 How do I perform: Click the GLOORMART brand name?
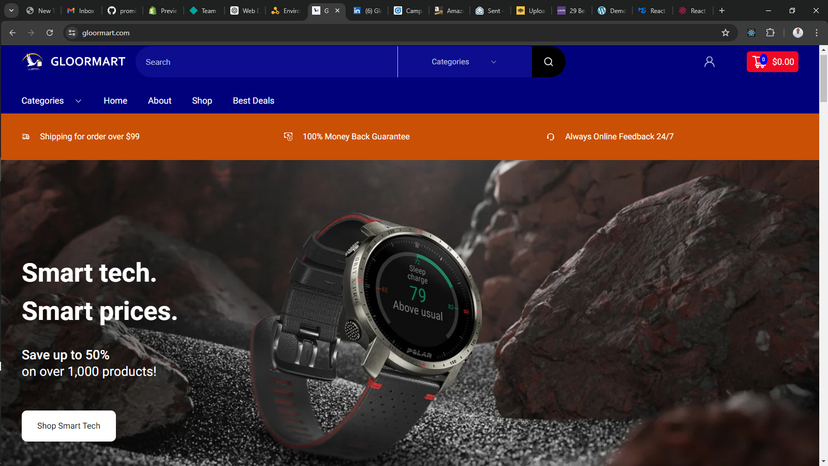[x=88, y=62]
